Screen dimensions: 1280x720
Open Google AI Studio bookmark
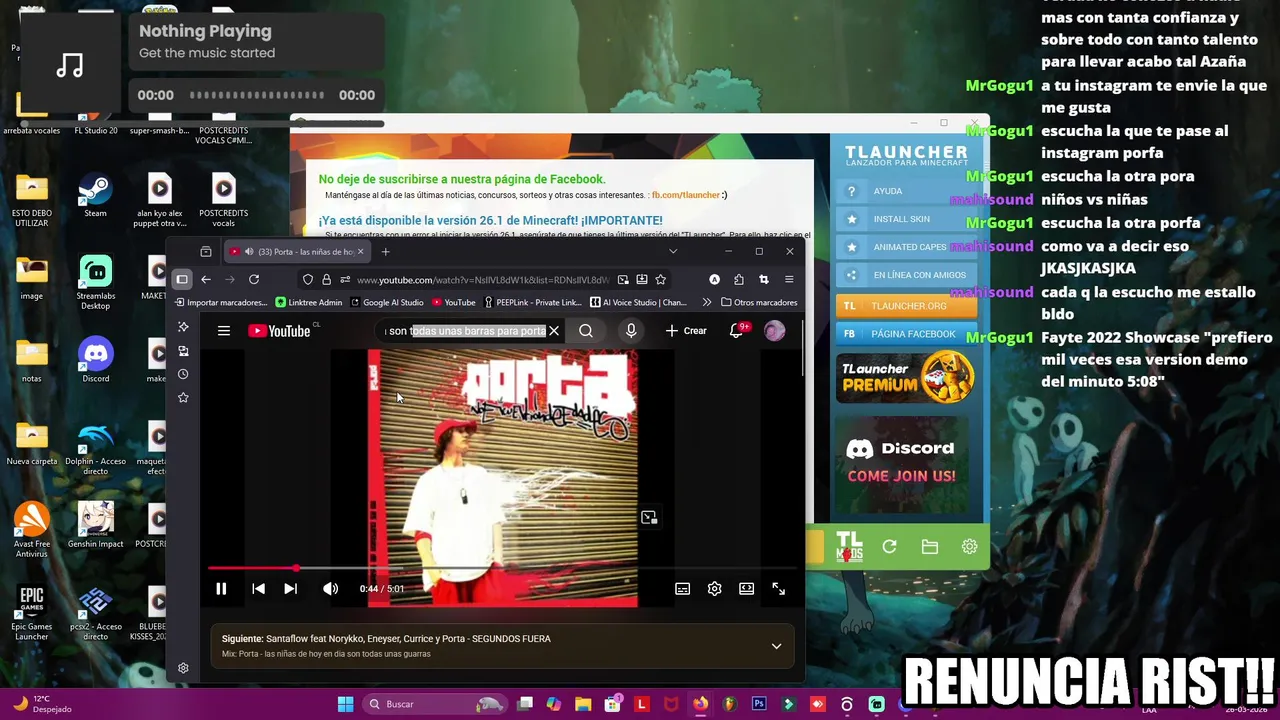pyautogui.click(x=387, y=302)
